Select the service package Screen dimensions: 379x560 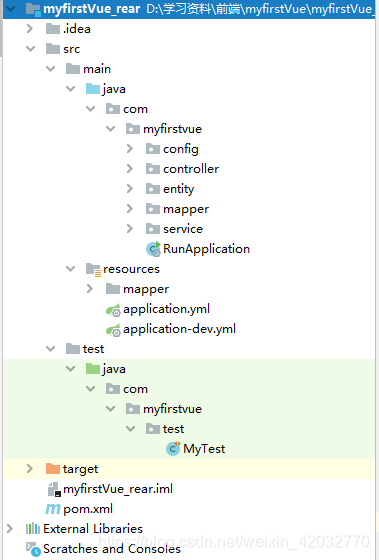click(183, 229)
